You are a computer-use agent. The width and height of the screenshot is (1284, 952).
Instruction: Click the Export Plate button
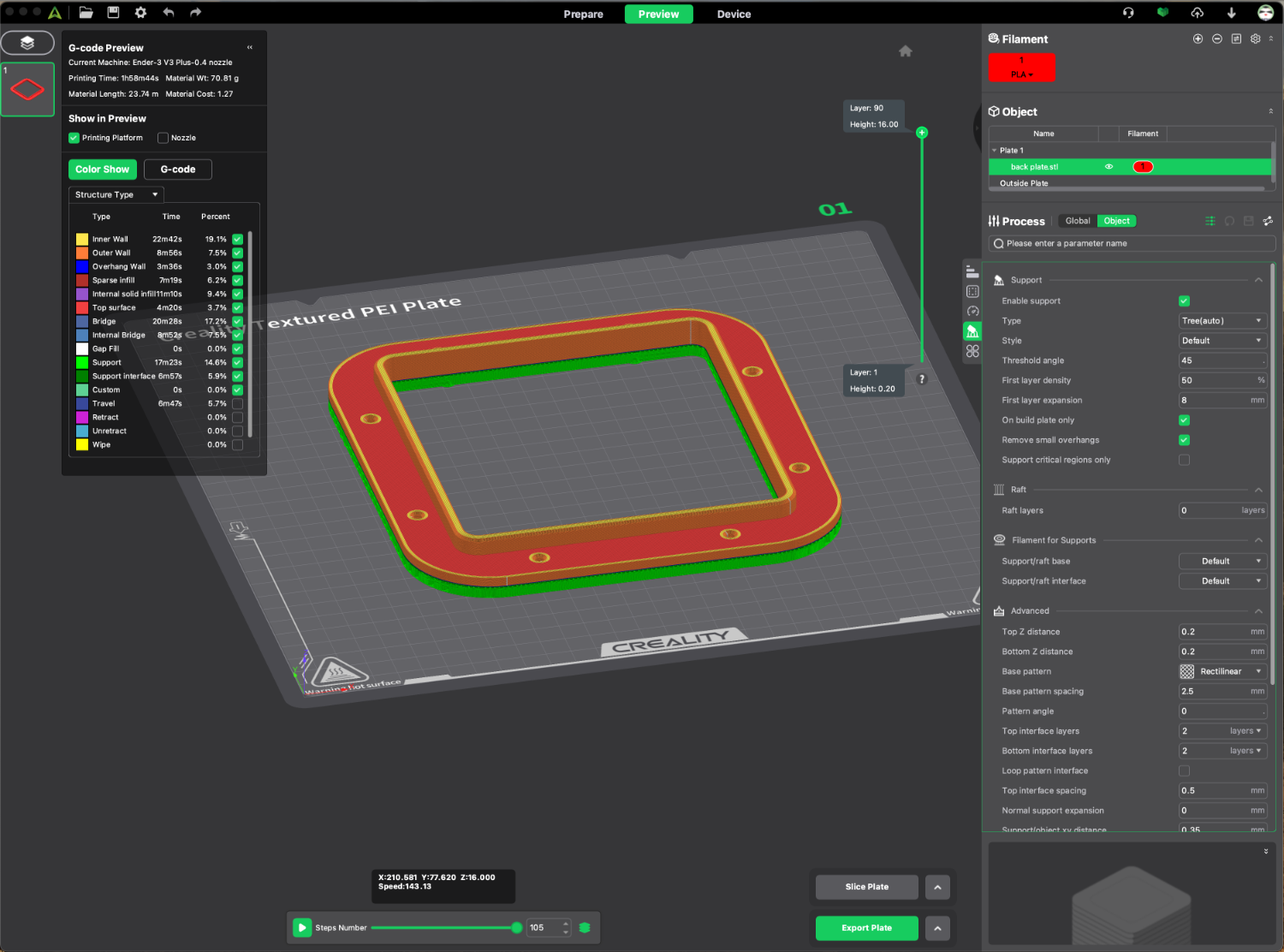click(x=866, y=928)
